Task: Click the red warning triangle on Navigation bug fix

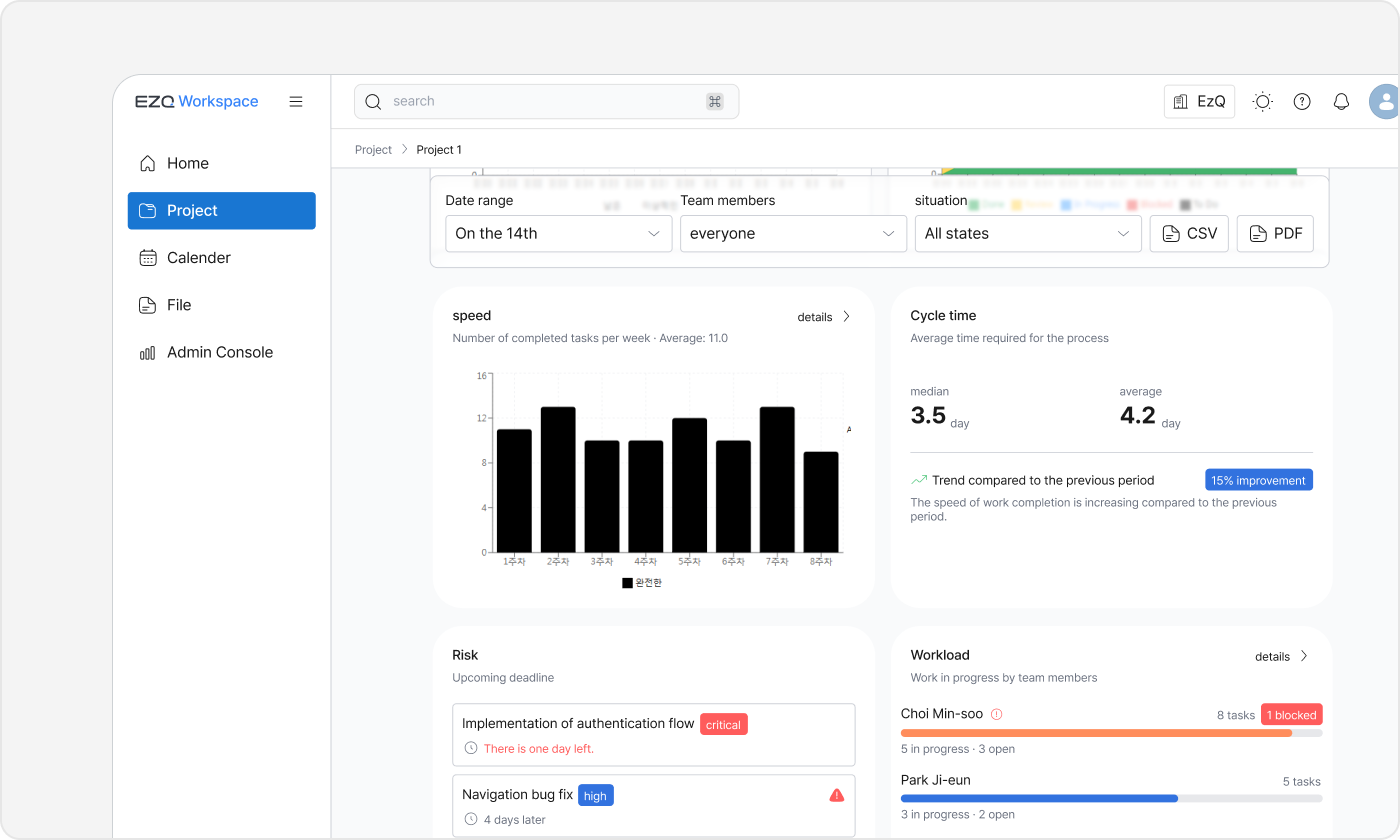Action: point(837,795)
